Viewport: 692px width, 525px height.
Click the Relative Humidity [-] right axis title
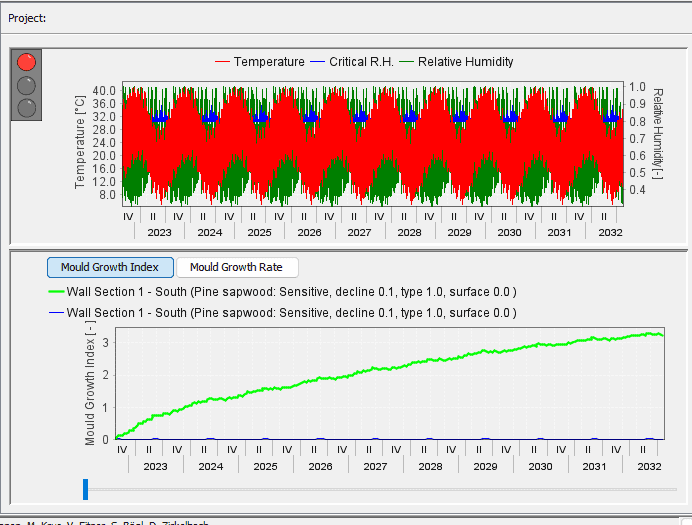[x=658, y=134]
